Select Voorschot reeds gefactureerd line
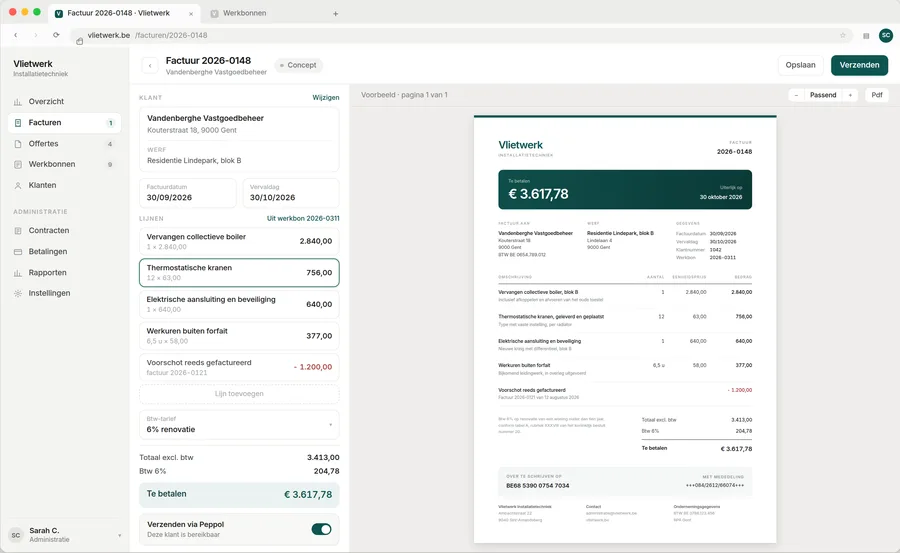The image size is (900, 553). click(x=239, y=368)
